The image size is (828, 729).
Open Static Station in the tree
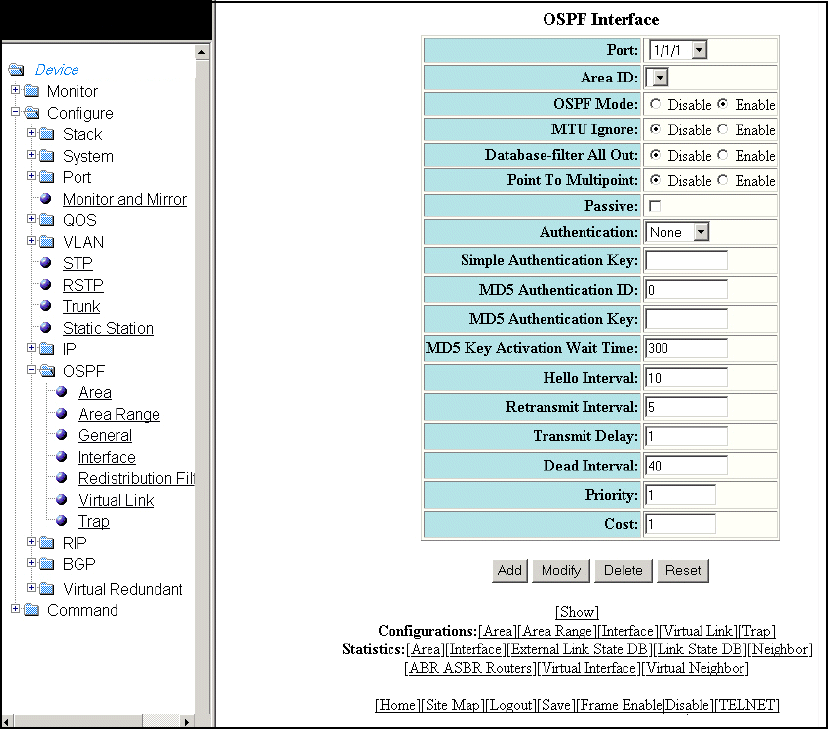pos(108,328)
